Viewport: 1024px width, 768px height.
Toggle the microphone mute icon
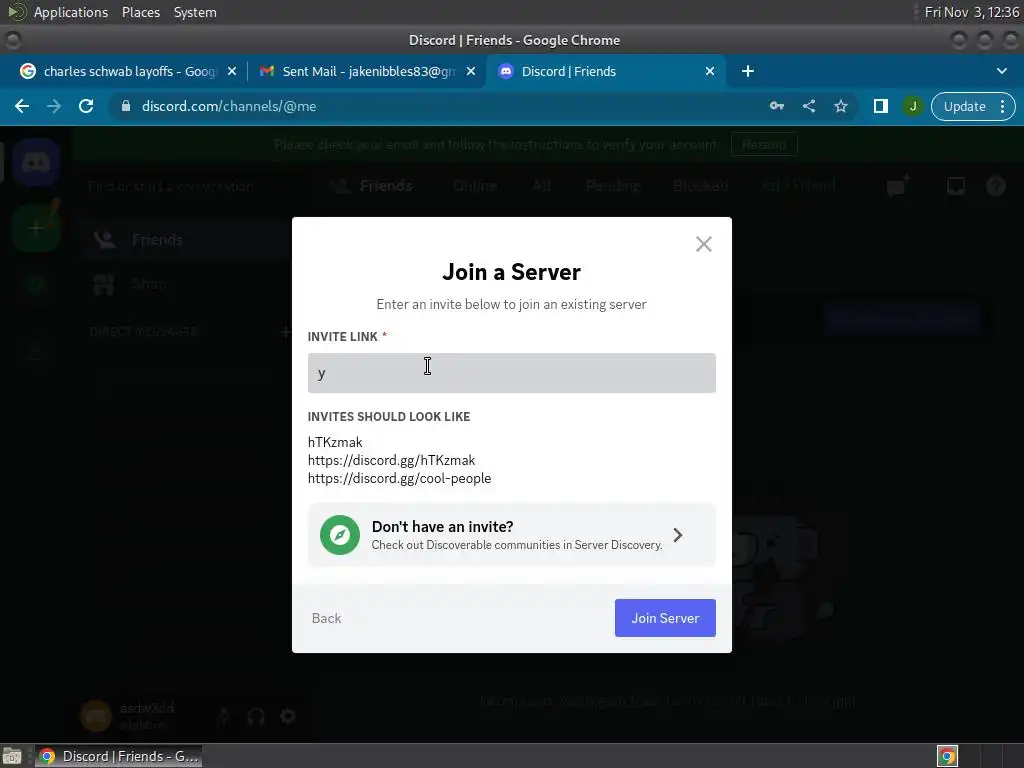(x=223, y=716)
